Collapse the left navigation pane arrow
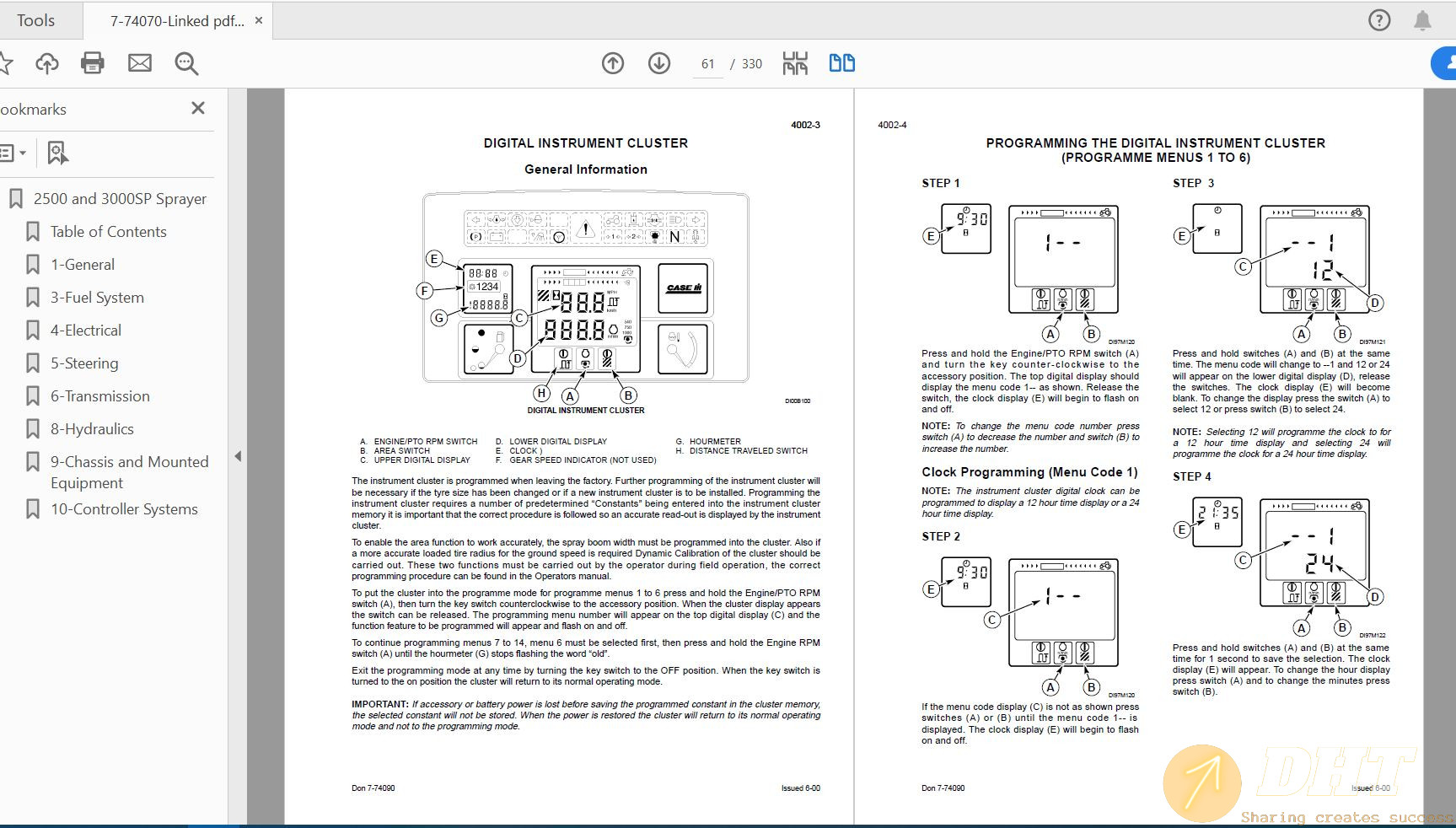Image resolution: width=1456 pixels, height=828 pixels. coord(238,456)
